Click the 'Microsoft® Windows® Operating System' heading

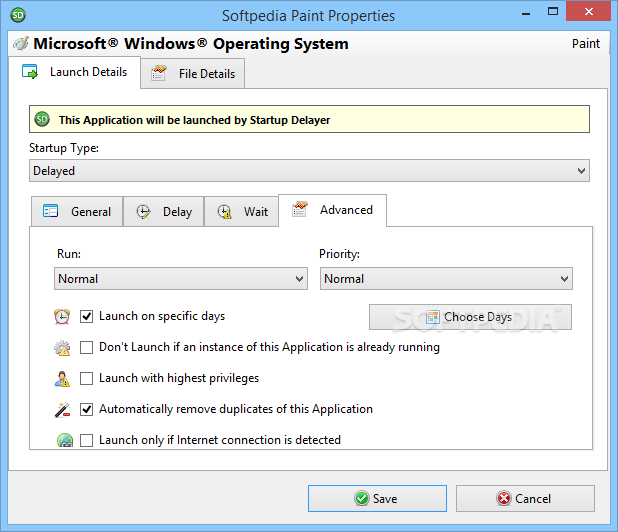click(191, 44)
